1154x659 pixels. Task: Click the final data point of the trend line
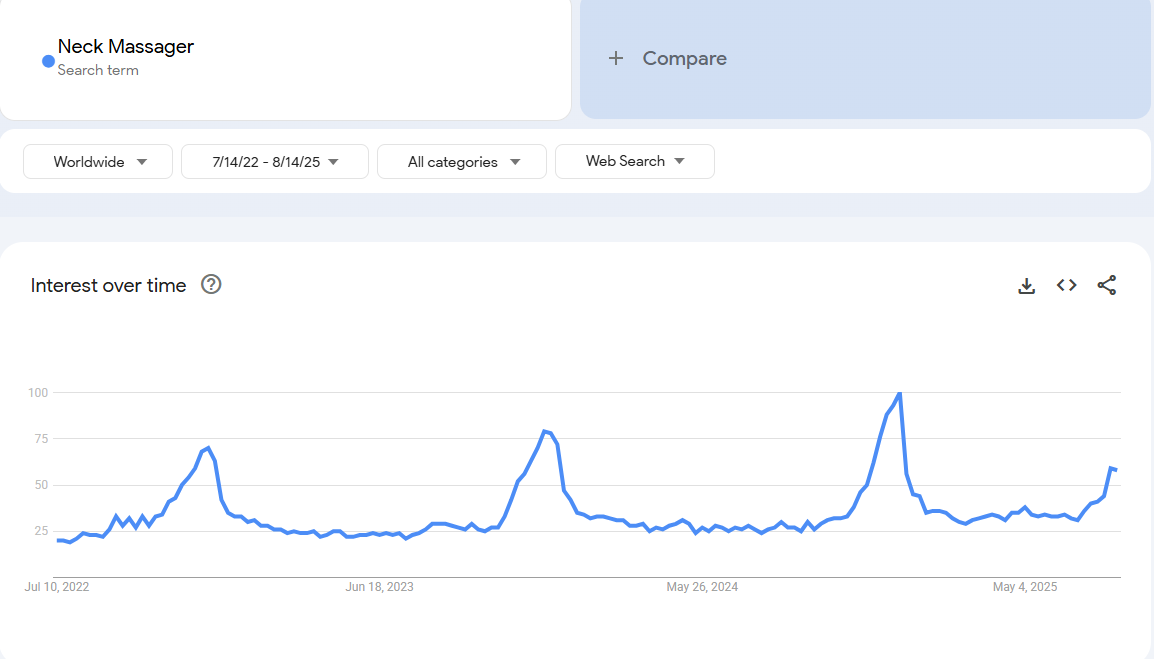coord(1116,469)
